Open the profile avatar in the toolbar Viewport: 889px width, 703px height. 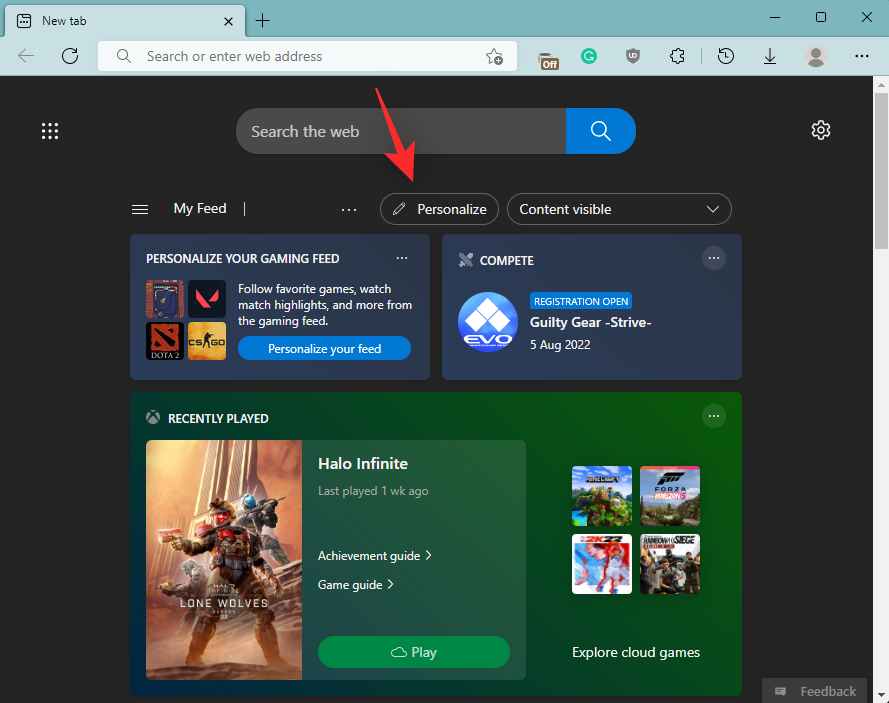pyautogui.click(x=816, y=56)
